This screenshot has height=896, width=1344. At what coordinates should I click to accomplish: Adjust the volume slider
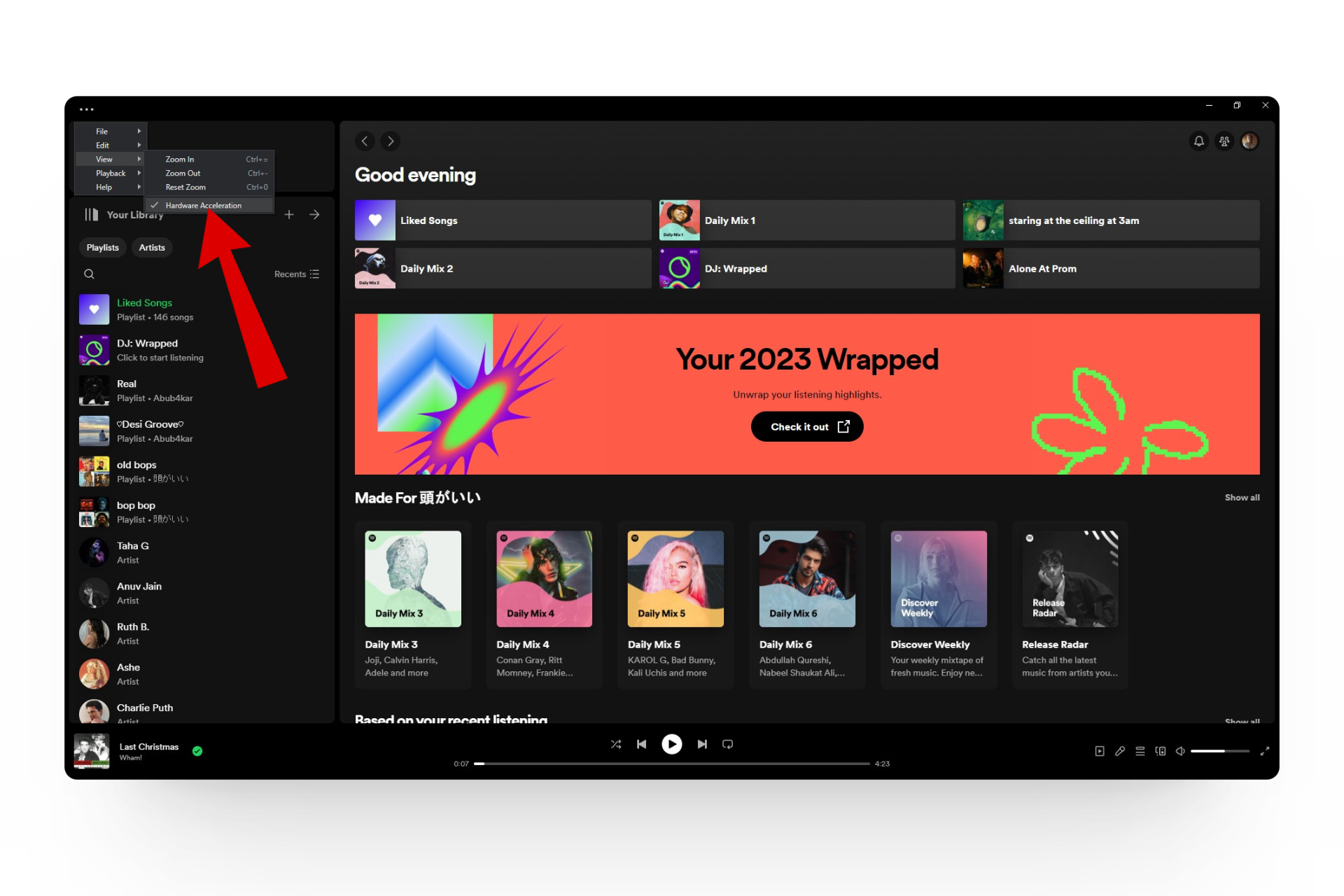(1219, 751)
